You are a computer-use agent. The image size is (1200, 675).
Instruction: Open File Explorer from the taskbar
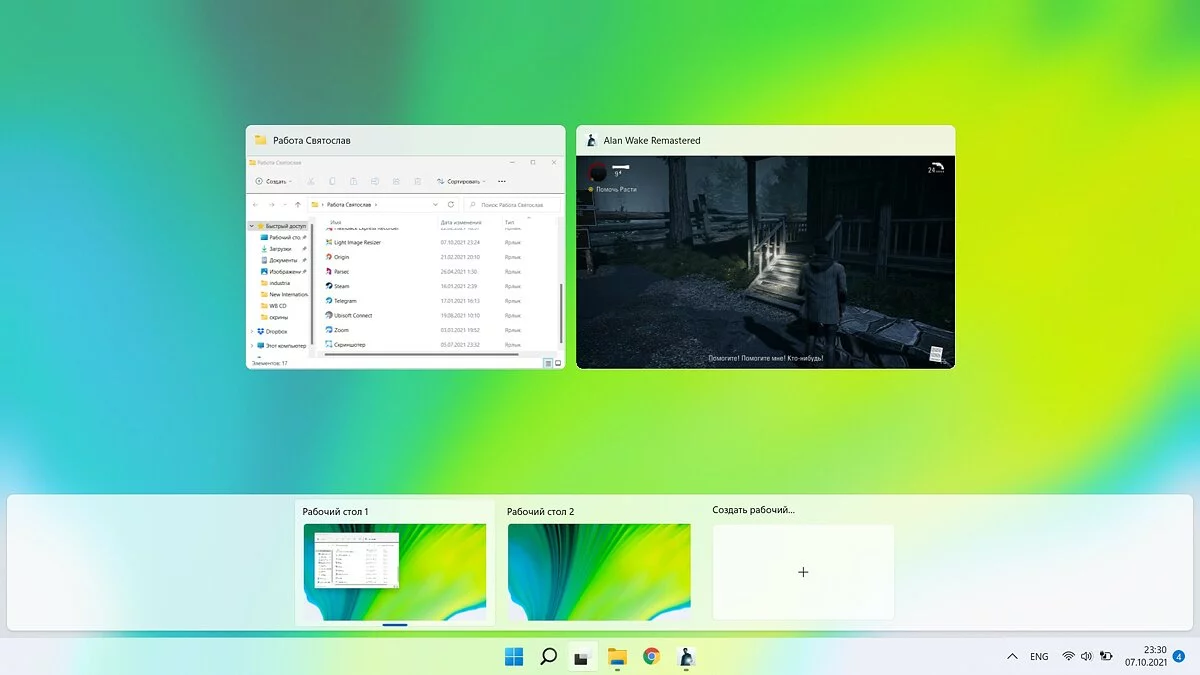[x=617, y=656]
